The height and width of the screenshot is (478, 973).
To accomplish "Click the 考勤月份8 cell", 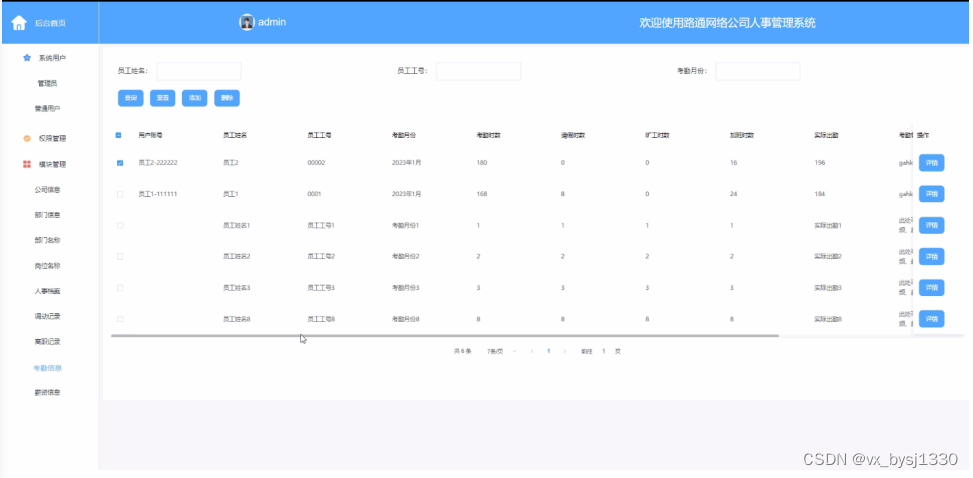I will click(406, 319).
